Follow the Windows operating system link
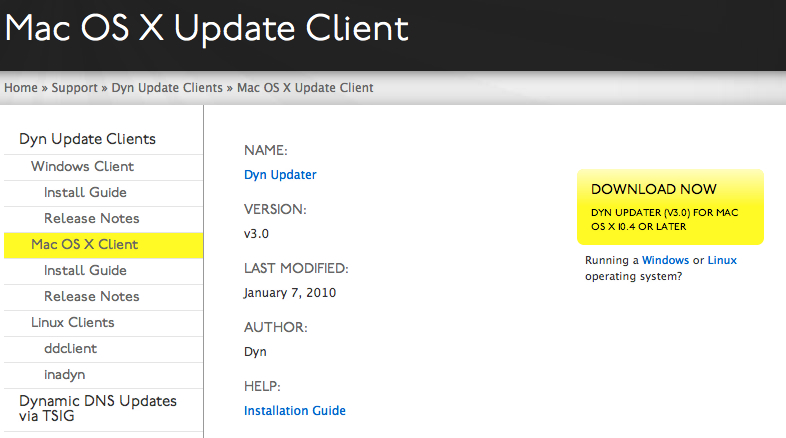 (x=665, y=261)
